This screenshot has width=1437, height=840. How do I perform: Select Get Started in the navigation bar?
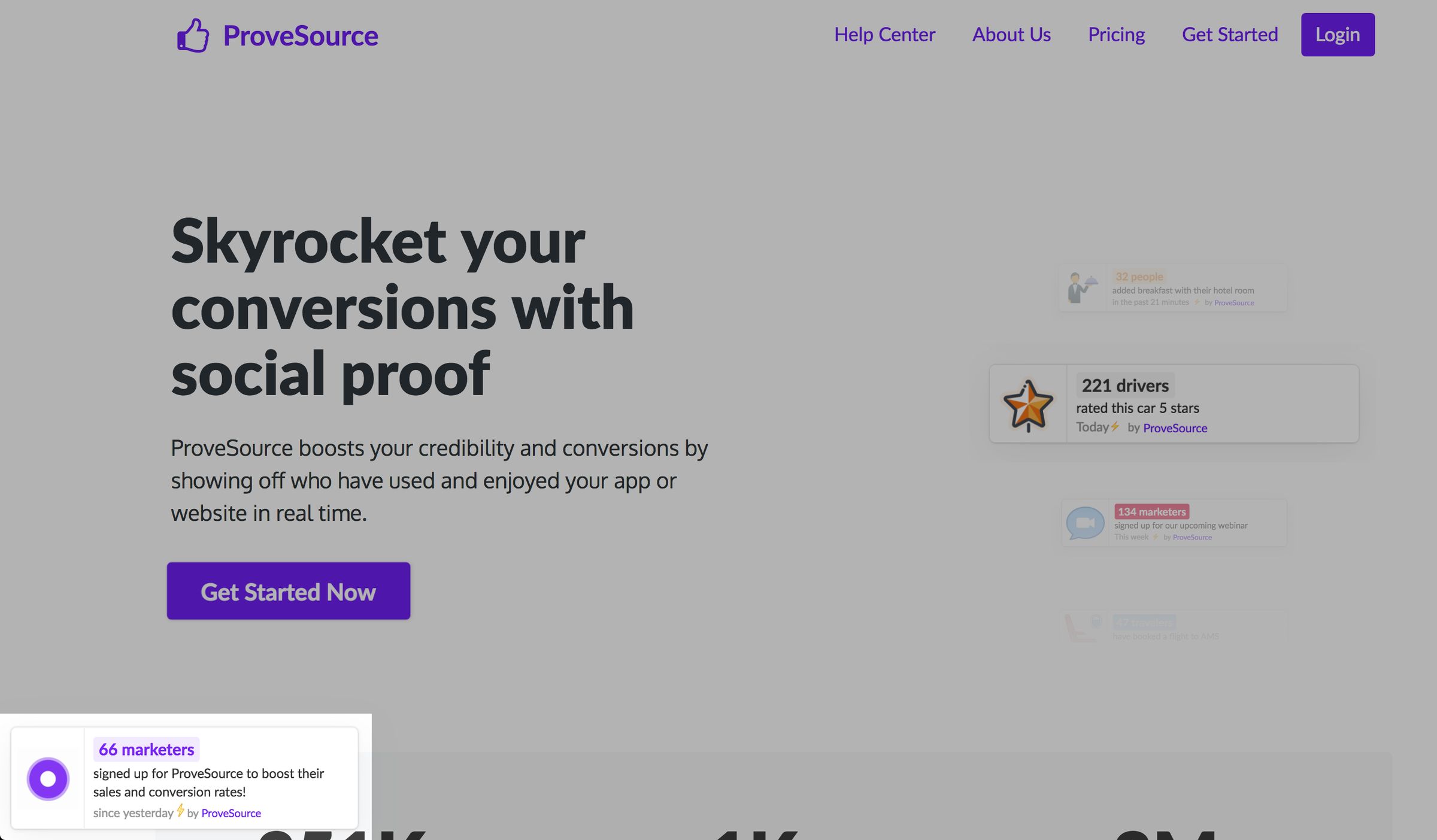pyautogui.click(x=1229, y=34)
